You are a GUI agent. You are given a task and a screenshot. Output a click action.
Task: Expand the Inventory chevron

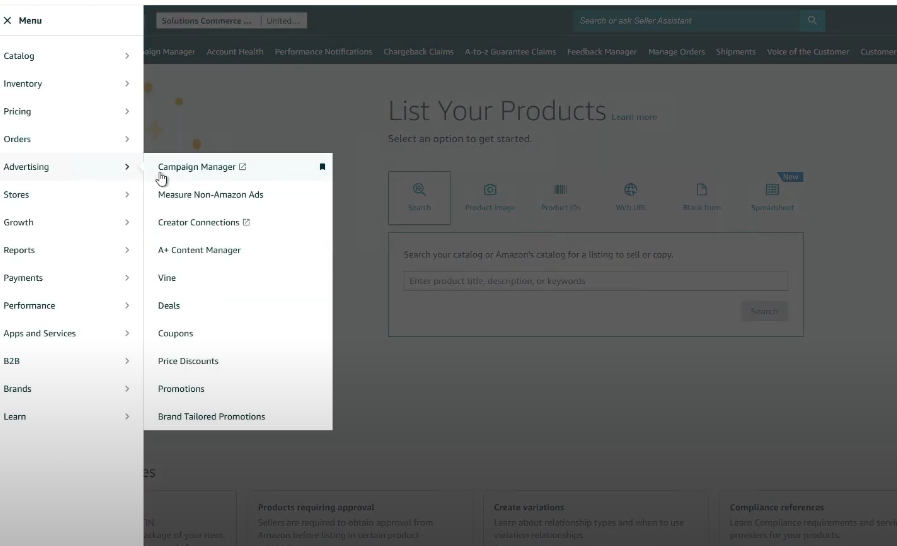(127, 84)
